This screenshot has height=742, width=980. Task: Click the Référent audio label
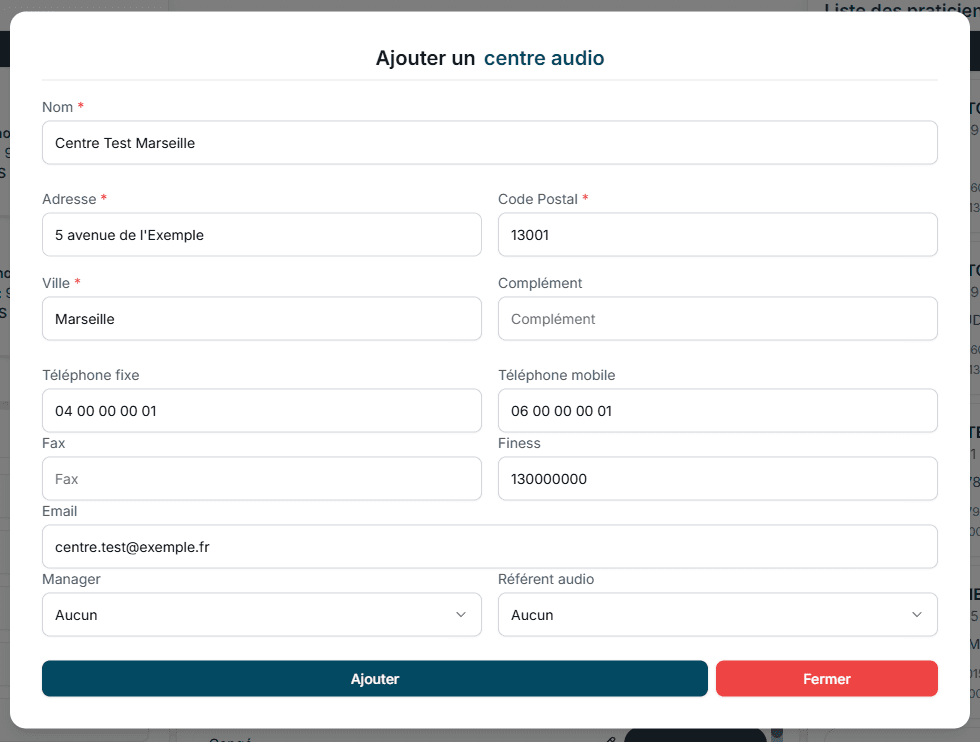point(546,579)
